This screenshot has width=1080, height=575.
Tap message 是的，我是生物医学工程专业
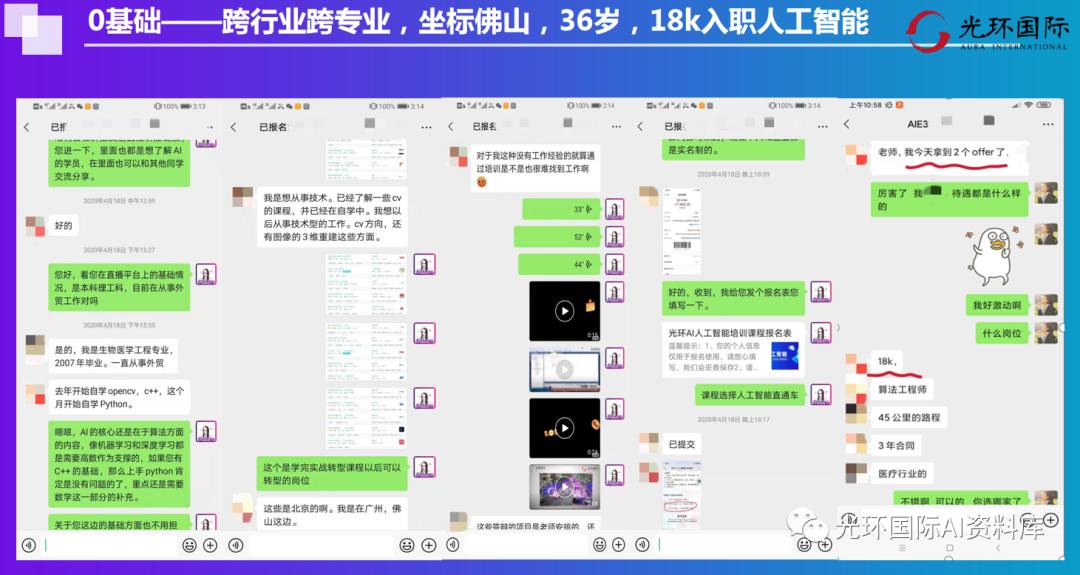pos(113,357)
